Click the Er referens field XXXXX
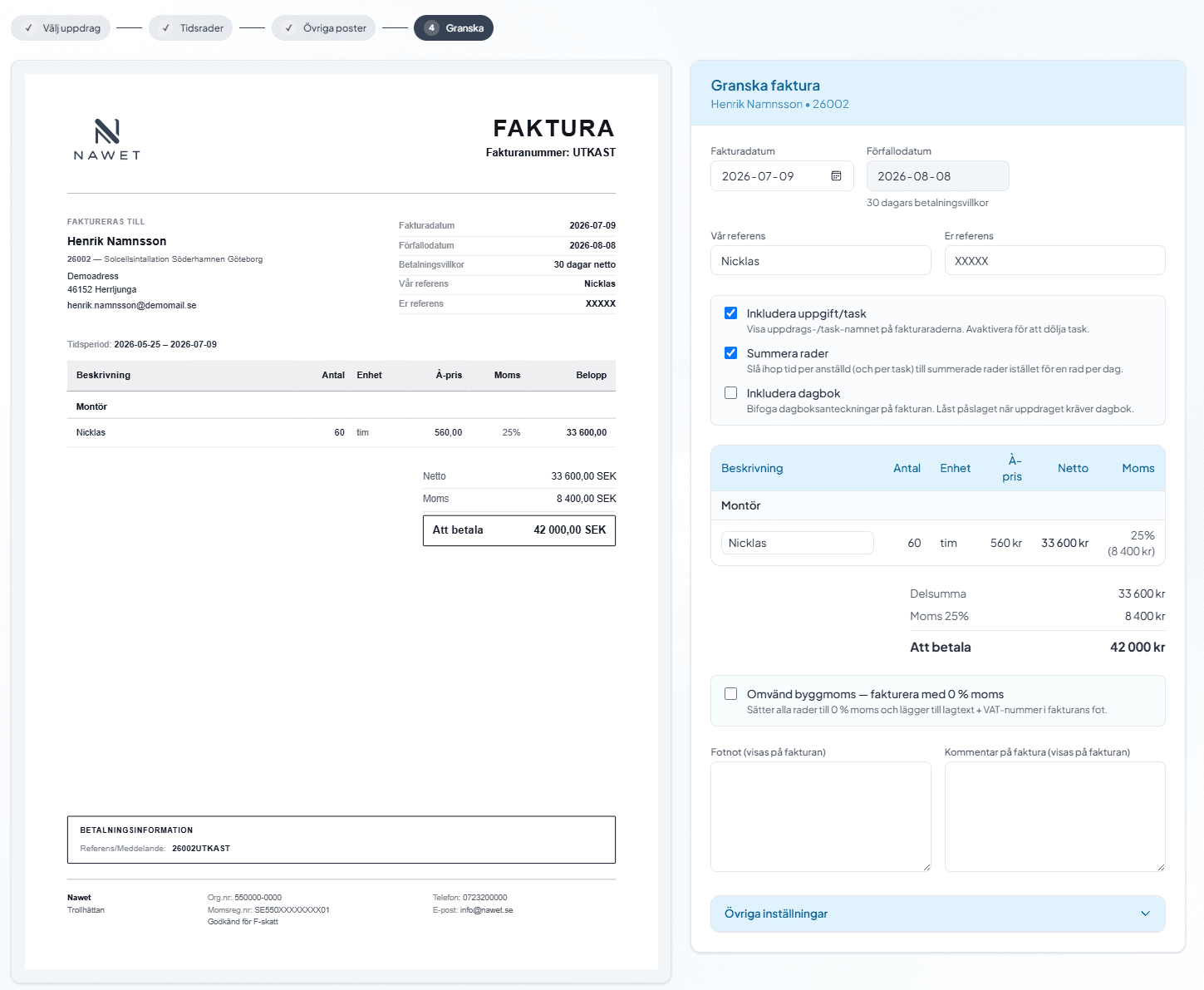This screenshot has width=1204, height=990. (x=1054, y=261)
